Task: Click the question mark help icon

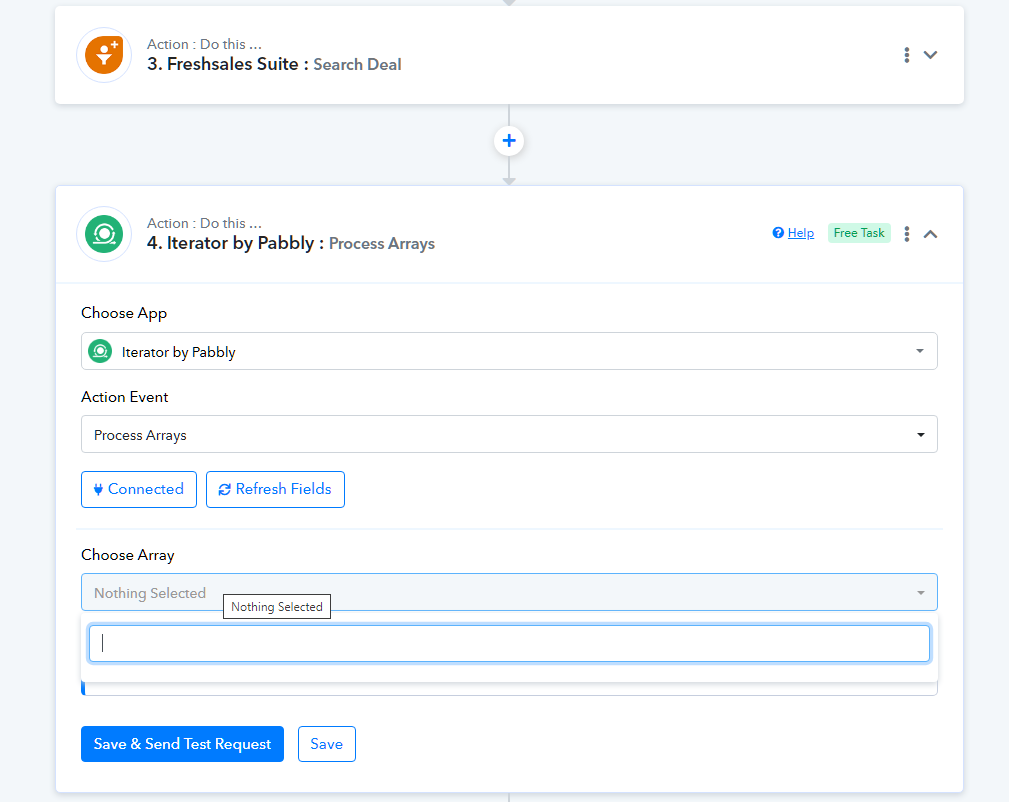Action: coord(778,233)
